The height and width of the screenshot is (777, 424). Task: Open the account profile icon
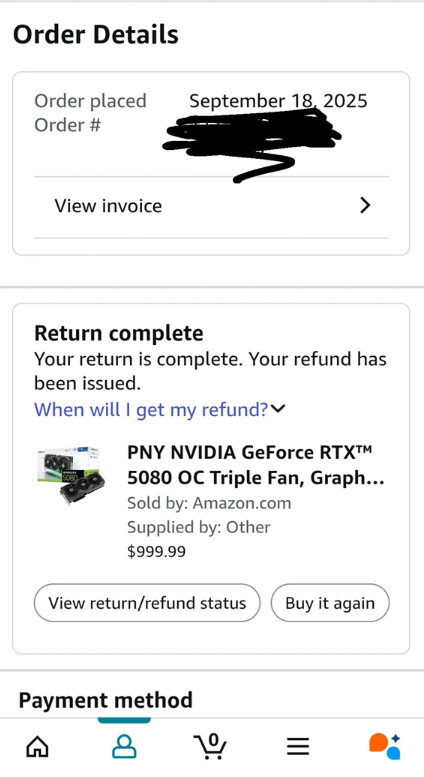point(124,747)
